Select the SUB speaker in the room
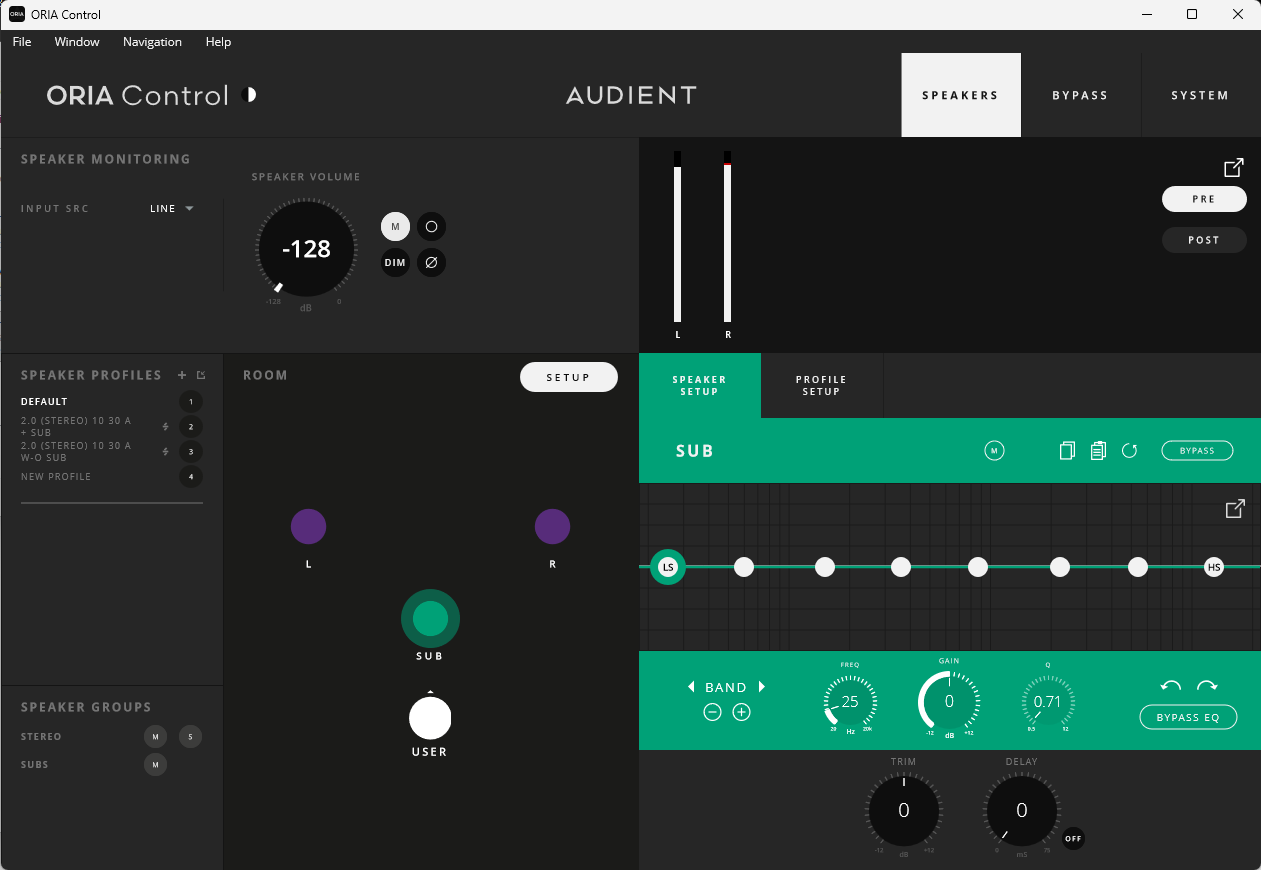The image size is (1261, 870). [x=430, y=619]
